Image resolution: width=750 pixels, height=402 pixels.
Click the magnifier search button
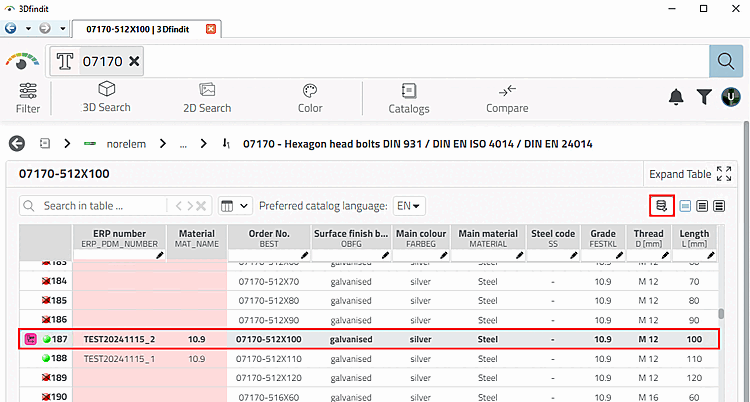(x=726, y=61)
